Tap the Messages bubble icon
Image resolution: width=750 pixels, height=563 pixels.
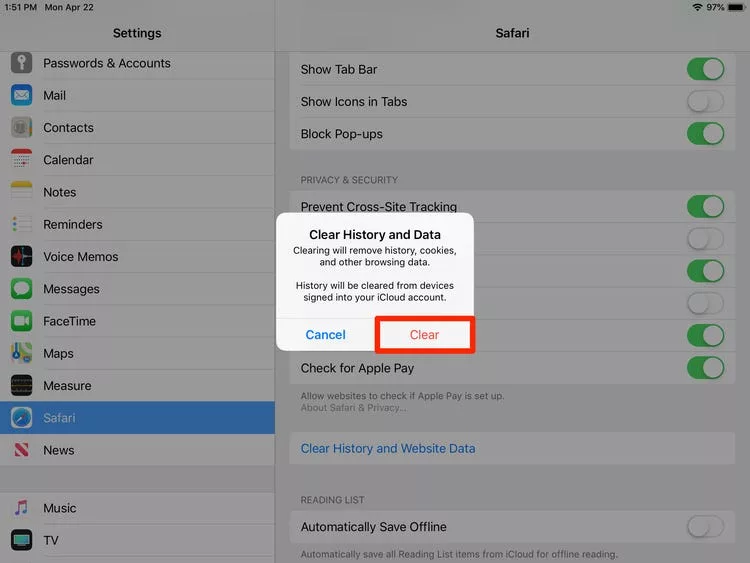point(22,288)
